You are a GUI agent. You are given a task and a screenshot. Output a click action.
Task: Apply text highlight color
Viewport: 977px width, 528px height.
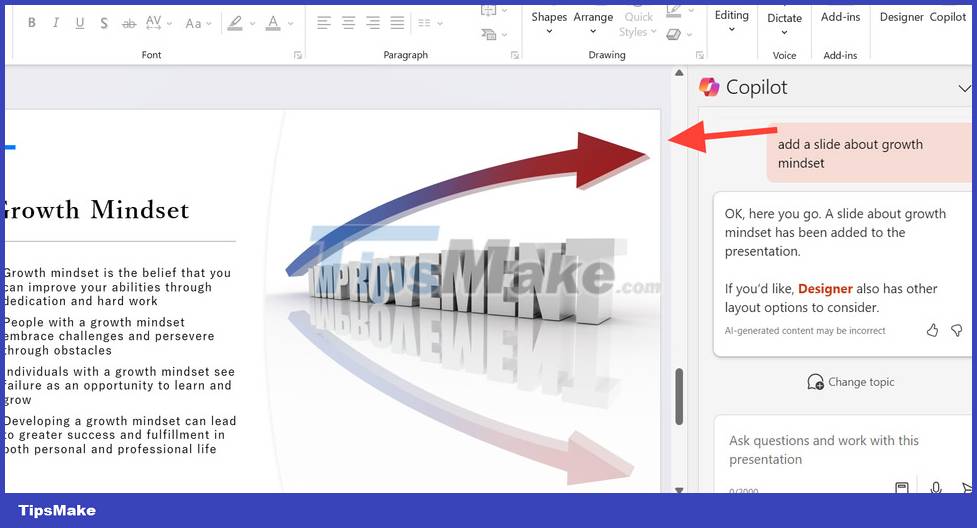point(235,24)
